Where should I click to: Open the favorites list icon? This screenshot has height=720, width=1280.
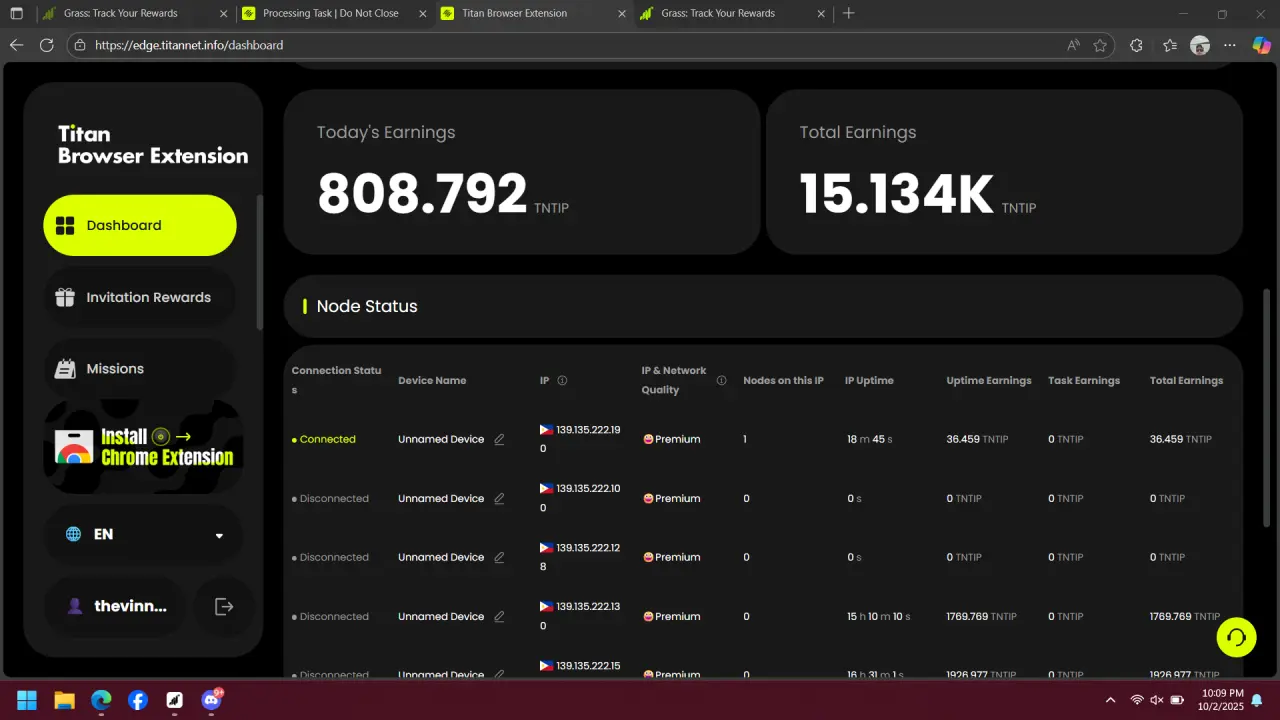click(x=1170, y=45)
